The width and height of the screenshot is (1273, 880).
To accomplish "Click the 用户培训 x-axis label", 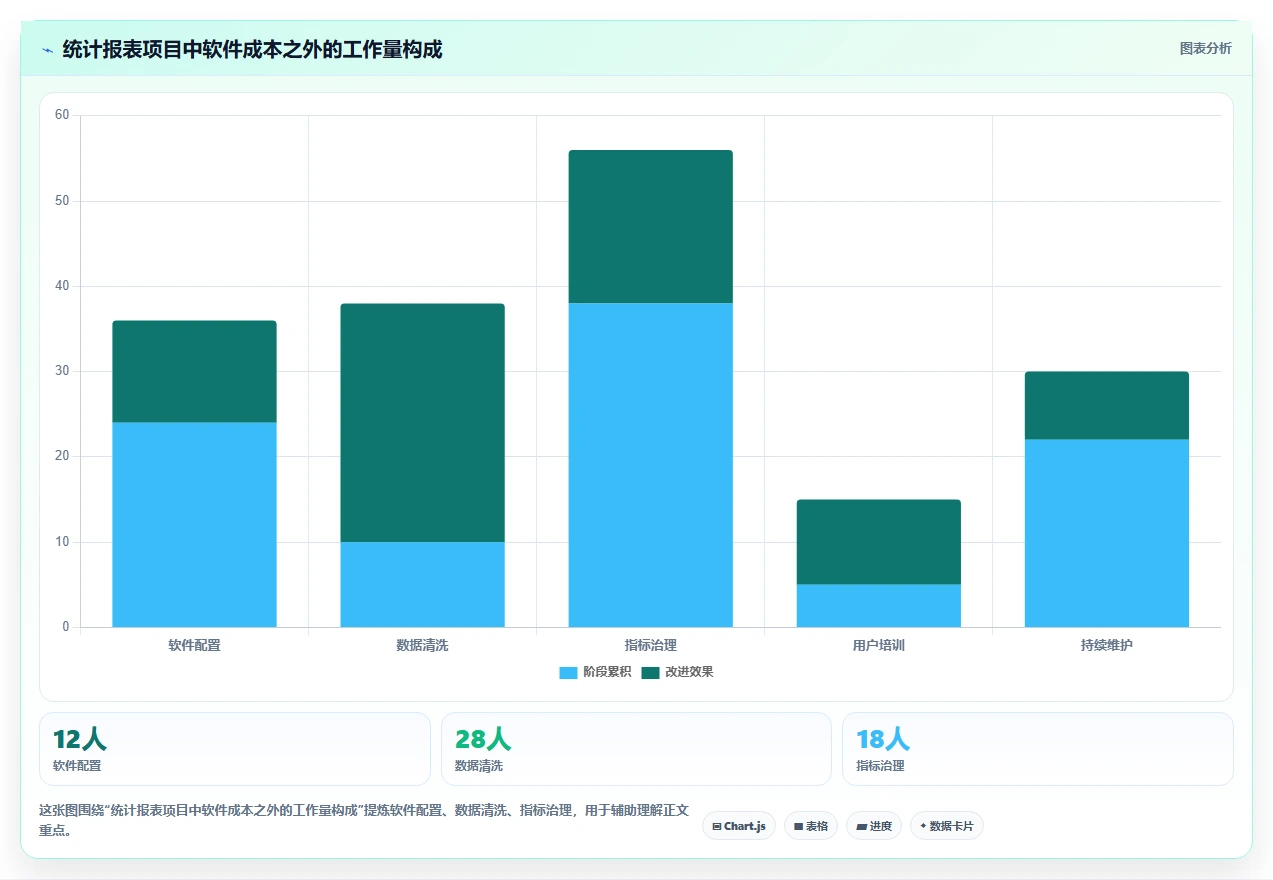I will click(878, 645).
